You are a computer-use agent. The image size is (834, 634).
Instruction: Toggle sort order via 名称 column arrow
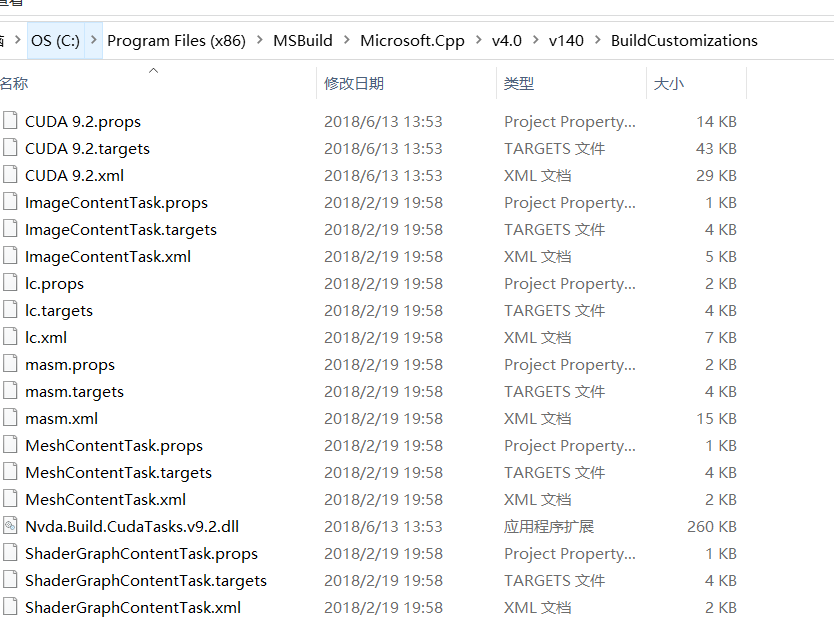pyautogui.click(x=152, y=71)
